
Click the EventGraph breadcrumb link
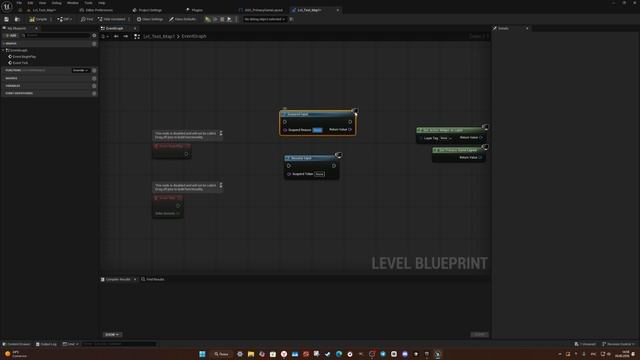point(194,36)
